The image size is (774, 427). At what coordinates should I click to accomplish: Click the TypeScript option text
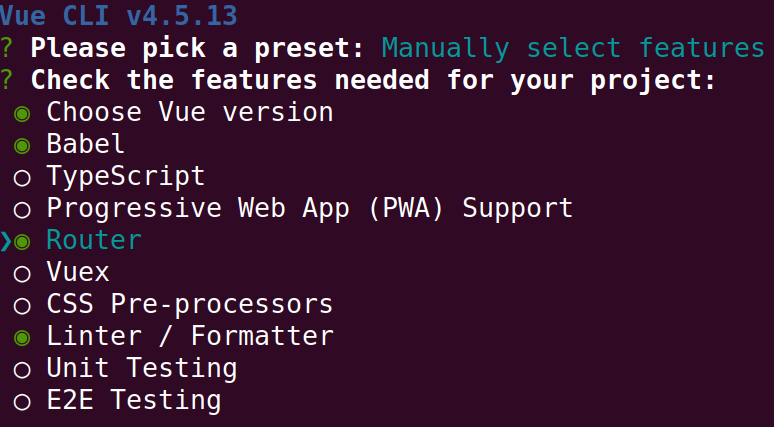(126, 176)
